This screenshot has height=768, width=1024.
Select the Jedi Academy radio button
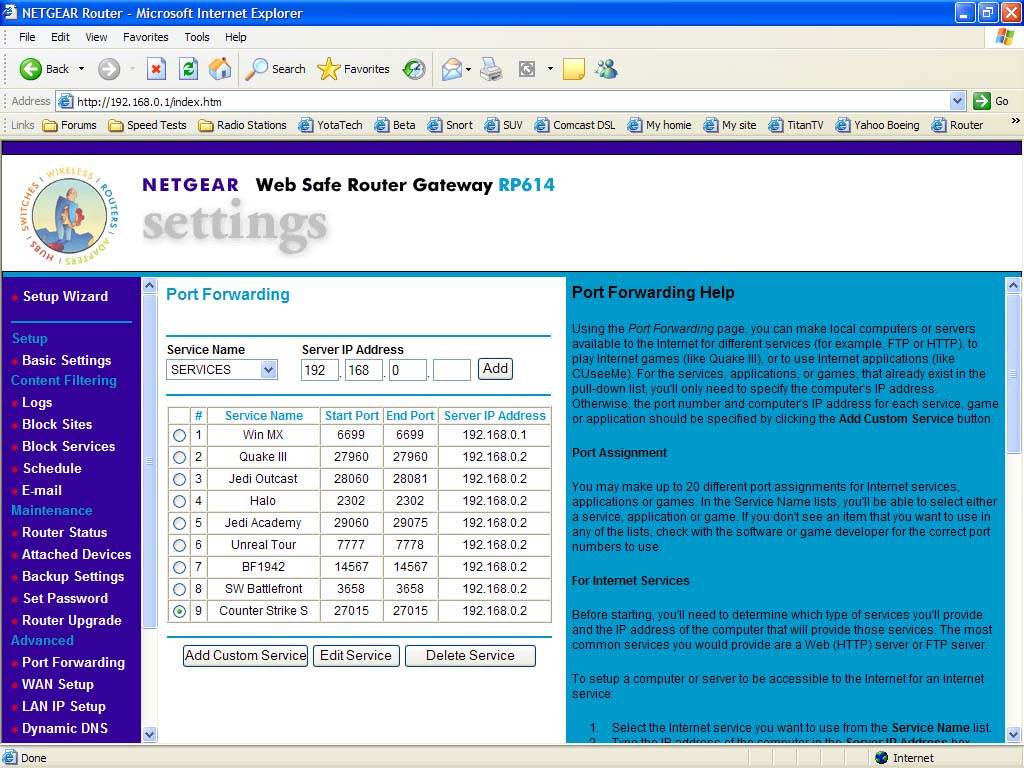[179, 523]
